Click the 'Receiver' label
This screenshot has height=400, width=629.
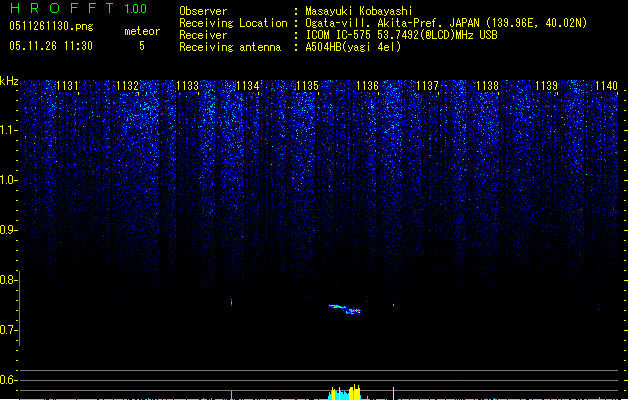pyautogui.click(x=203, y=35)
